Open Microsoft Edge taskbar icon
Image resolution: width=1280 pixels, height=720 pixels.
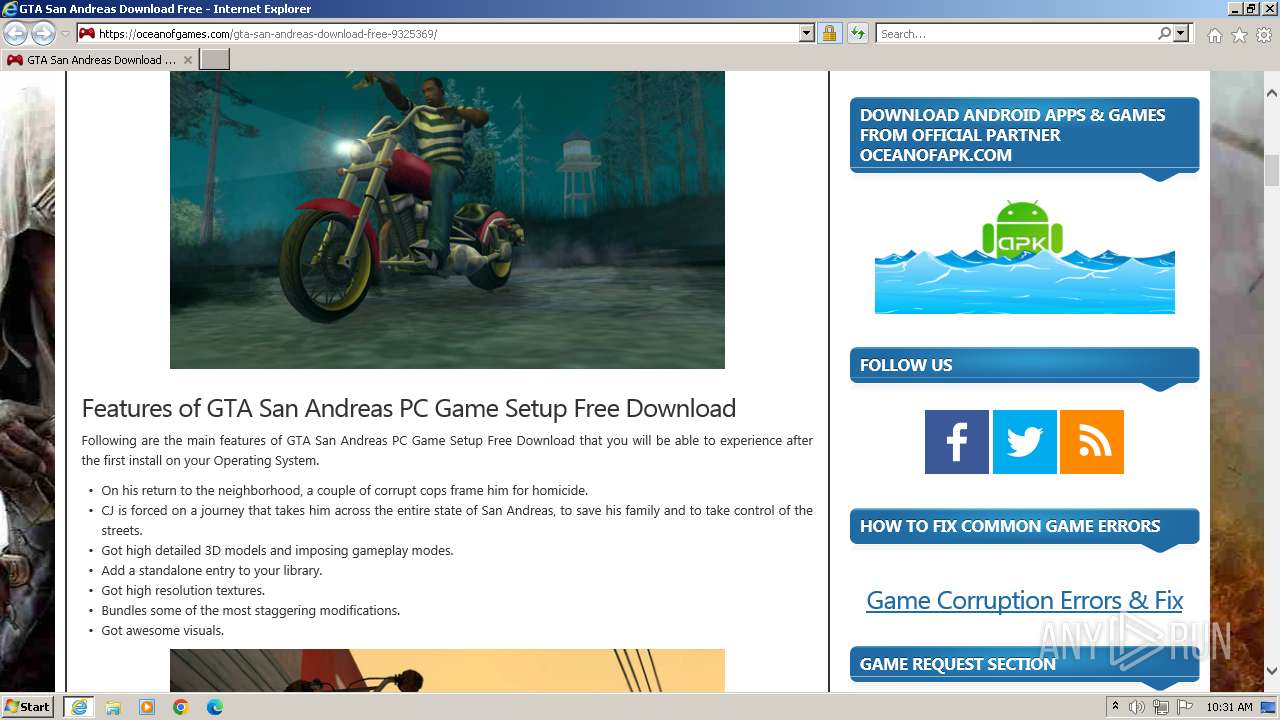(215, 707)
